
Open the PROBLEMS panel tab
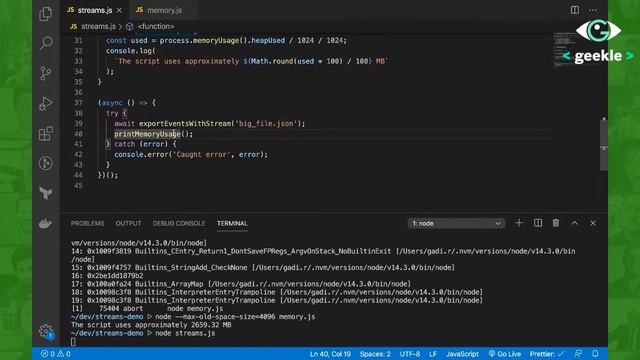87,223
